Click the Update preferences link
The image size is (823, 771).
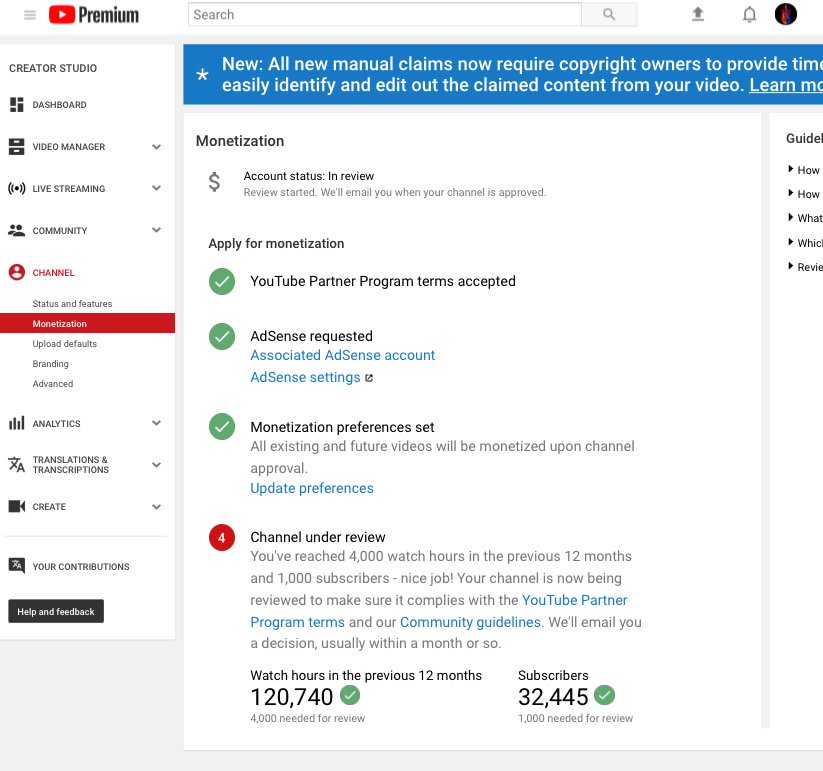[x=312, y=488]
